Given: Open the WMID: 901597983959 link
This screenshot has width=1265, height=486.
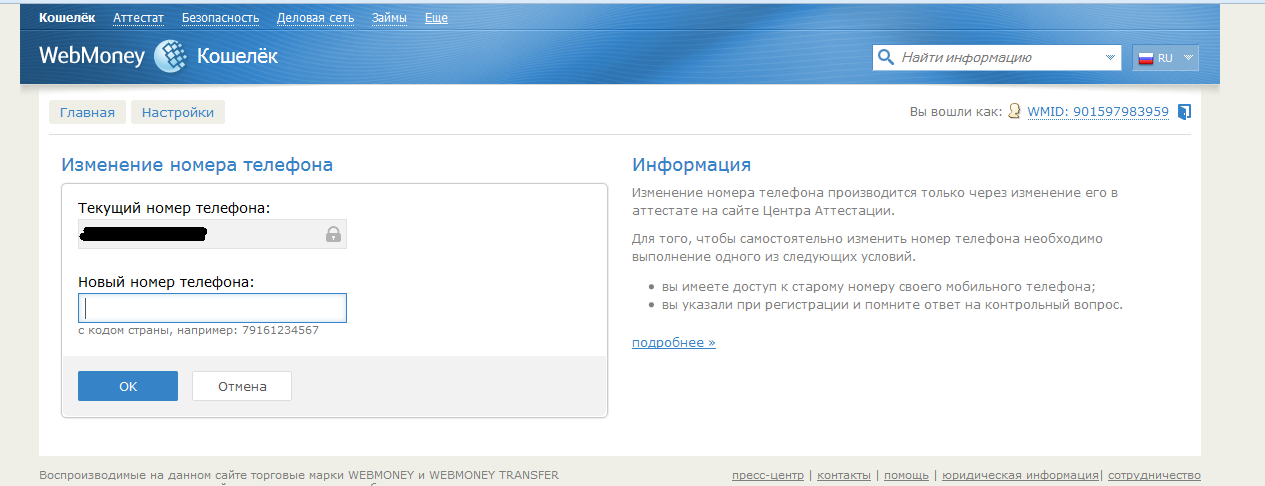Looking at the screenshot, I should 1098,112.
